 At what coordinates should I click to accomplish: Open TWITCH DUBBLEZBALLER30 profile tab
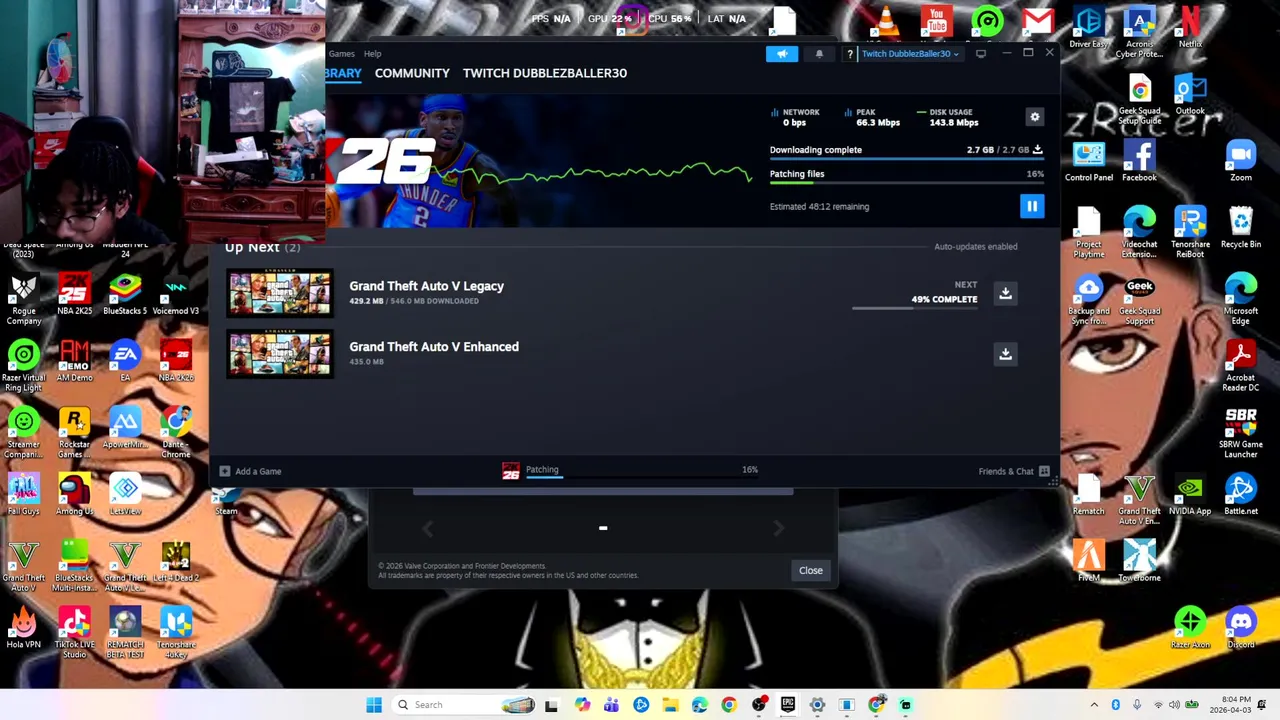point(545,73)
